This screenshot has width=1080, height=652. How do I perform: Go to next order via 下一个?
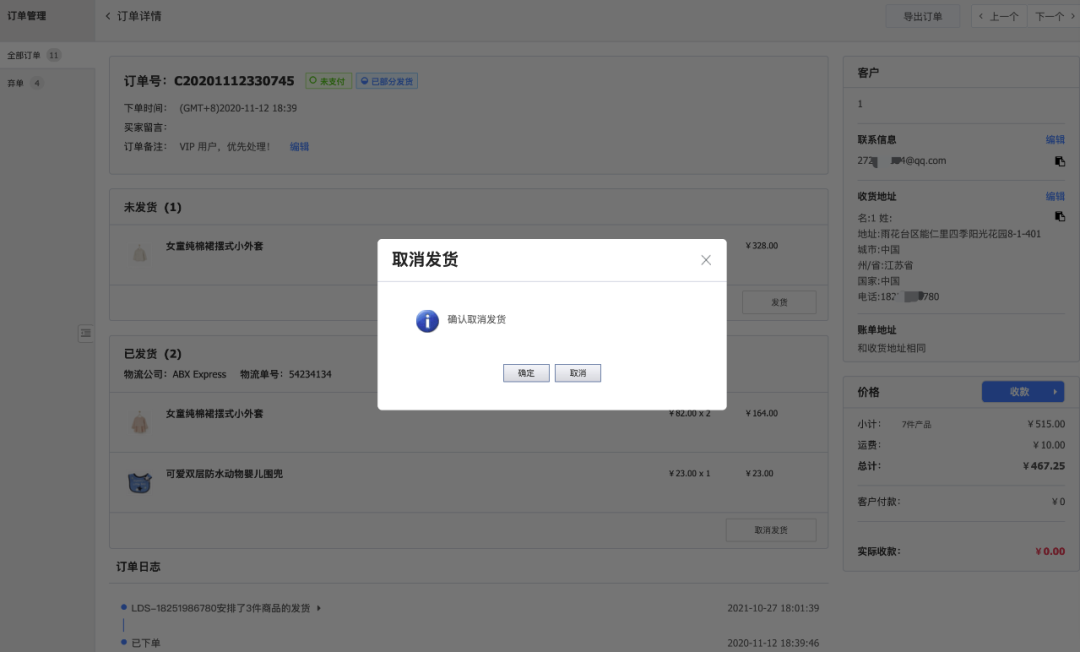1049,16
